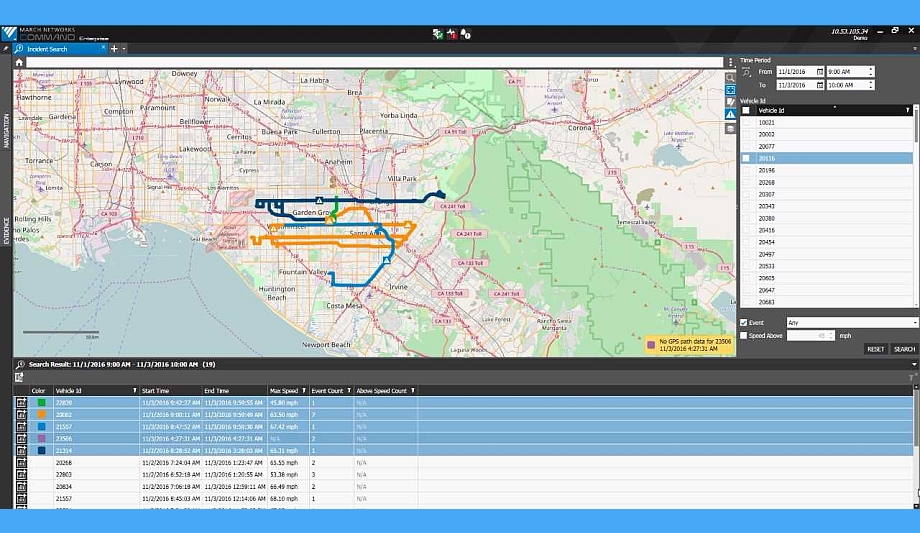
Task: Check the box for vehicle 20077
Action: [746, 146]
